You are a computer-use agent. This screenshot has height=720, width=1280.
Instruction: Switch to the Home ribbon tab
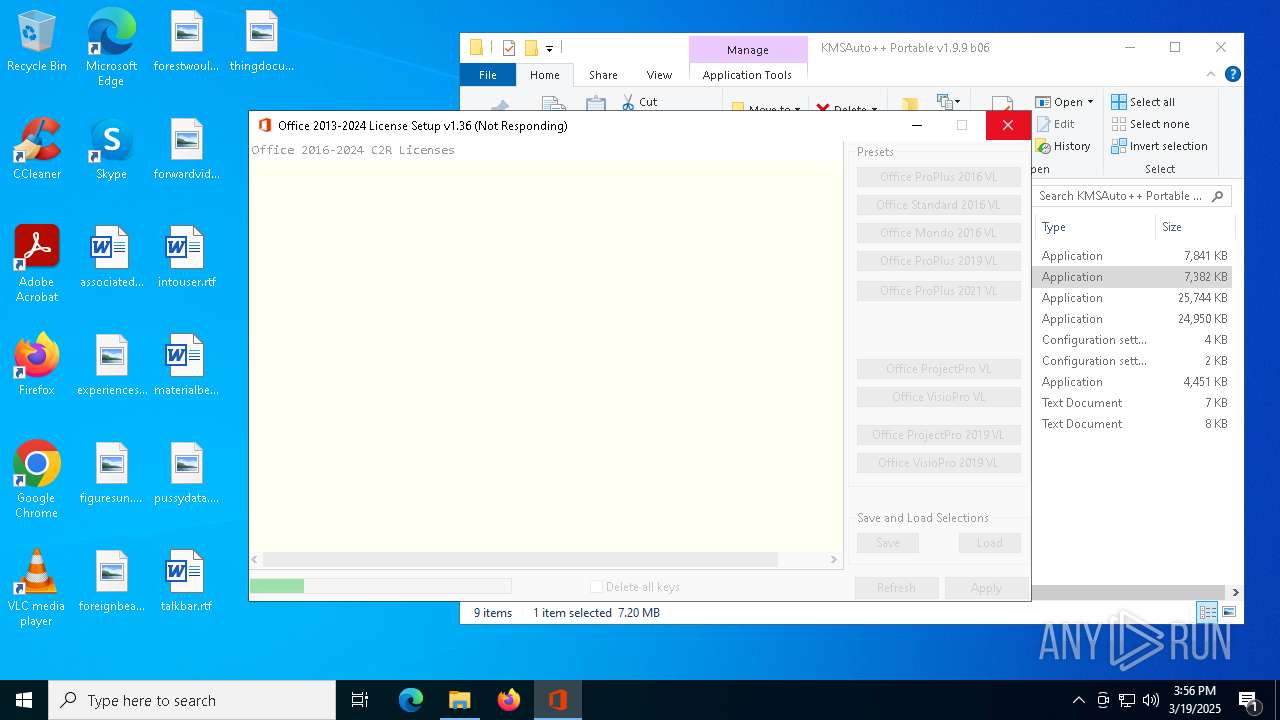[545, 75]
